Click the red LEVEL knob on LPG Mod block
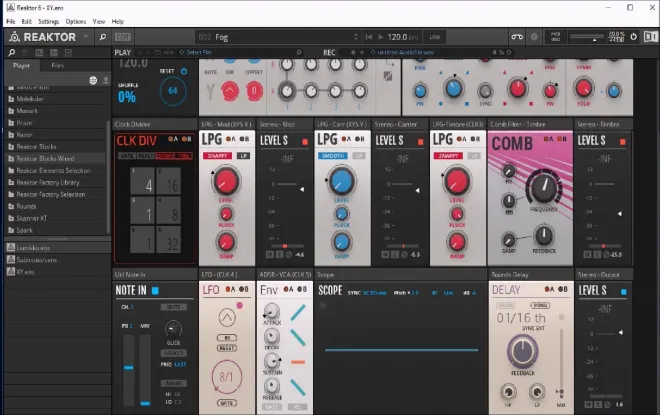Image resolution: width=660 pixels, height=415 pixels. [x=226, y=181]
